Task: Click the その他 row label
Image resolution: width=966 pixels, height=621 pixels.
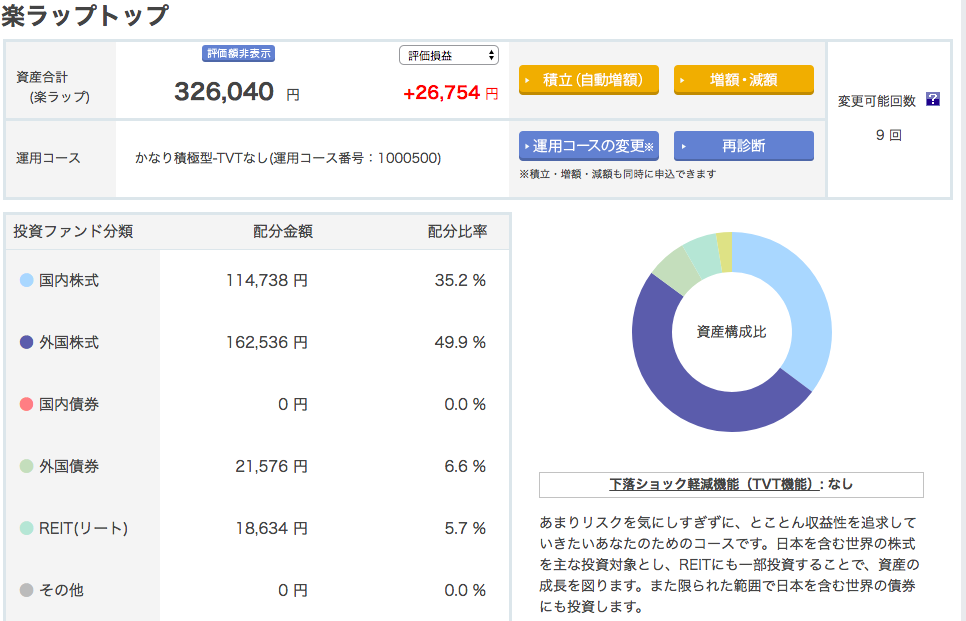Action: tap(61, 590)
